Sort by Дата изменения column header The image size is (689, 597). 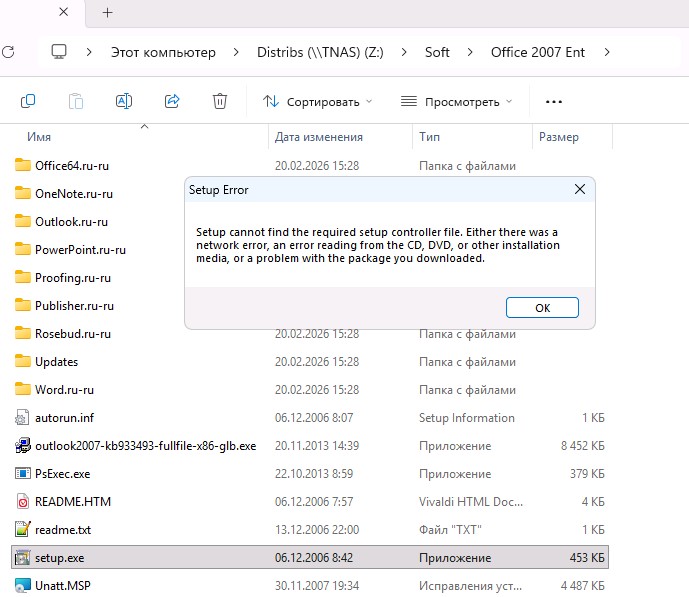pyautogui.click(x=319, y=137)
